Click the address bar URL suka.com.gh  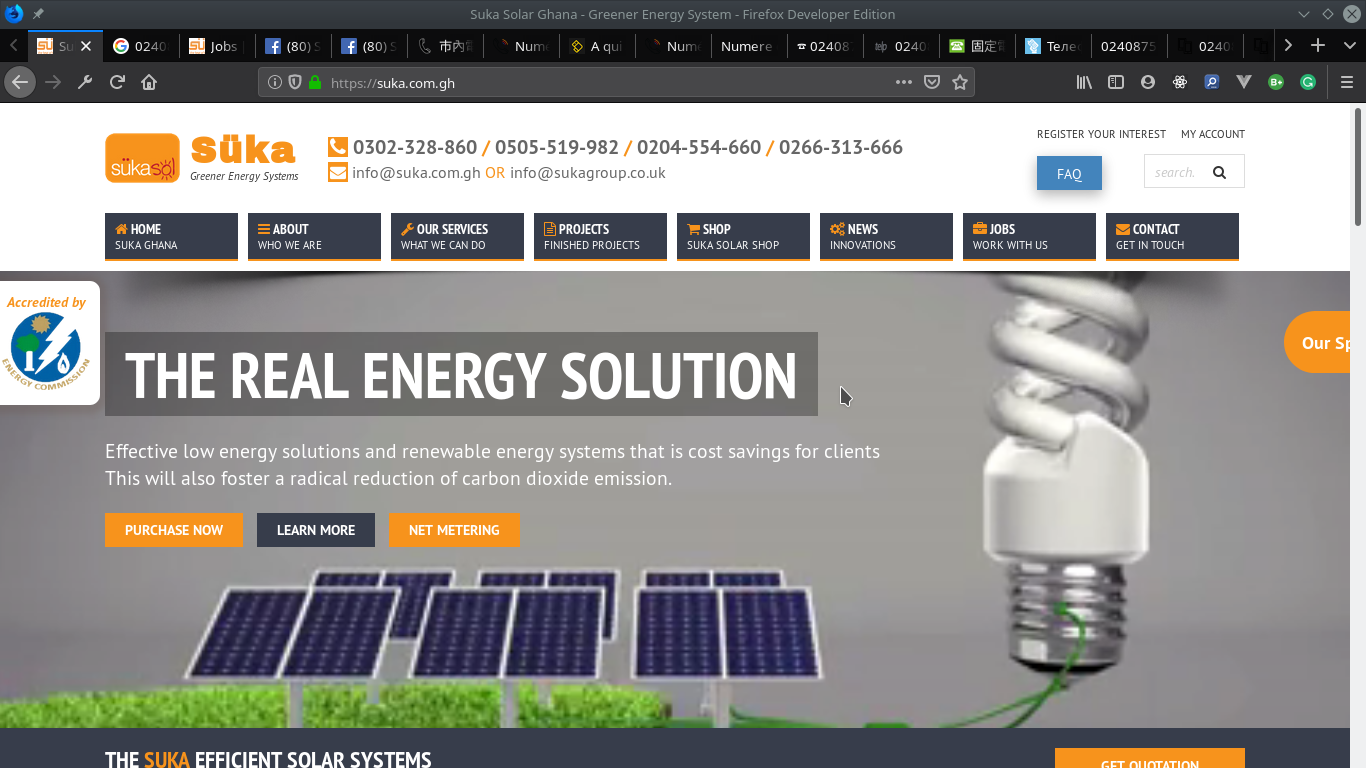(392, 83)
